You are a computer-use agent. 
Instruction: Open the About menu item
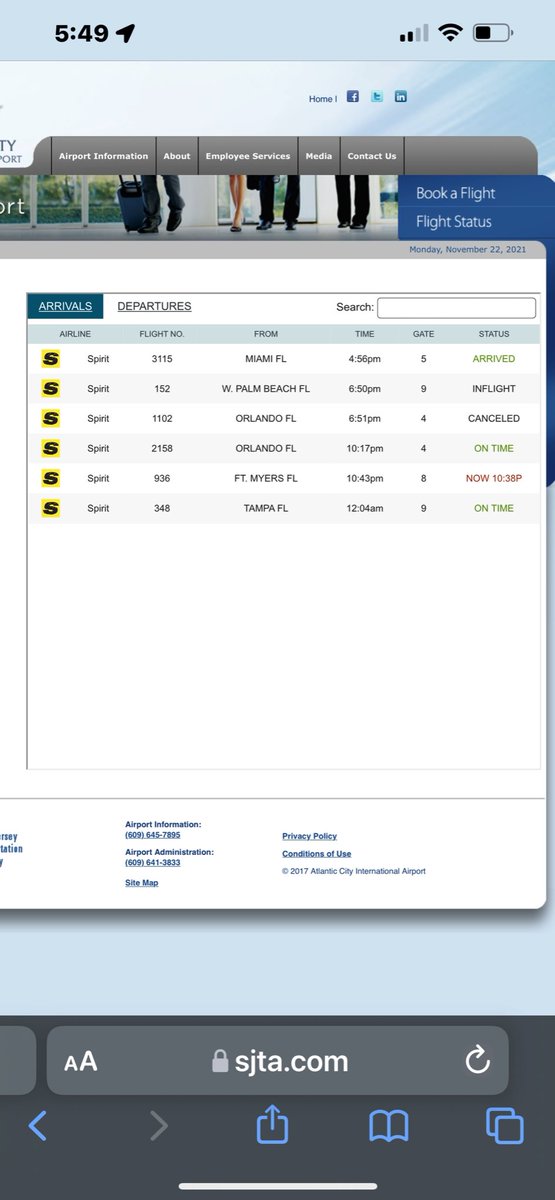(x=177, y=156)
